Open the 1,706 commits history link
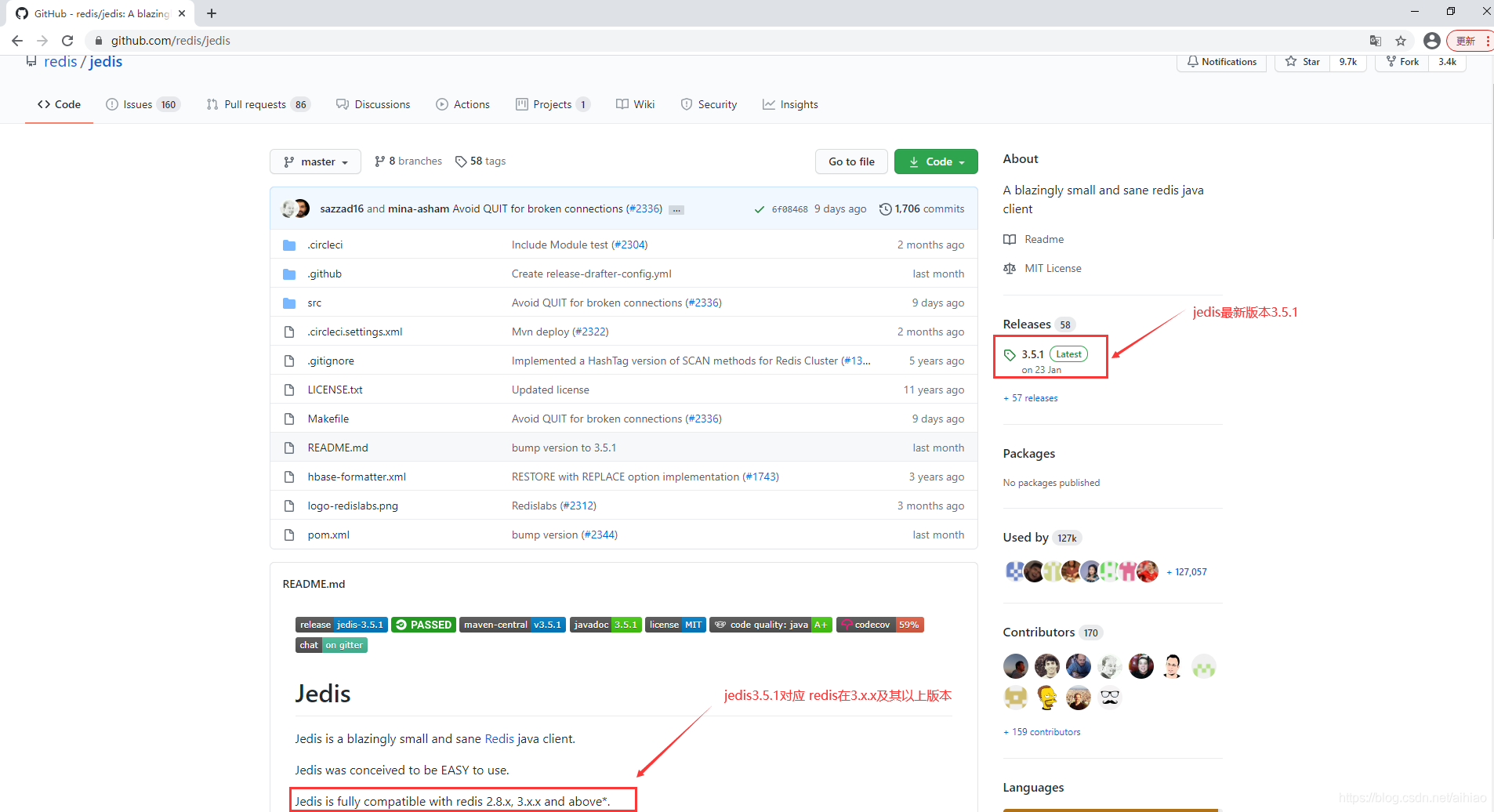1494x812 pixels. click(922, 208)
